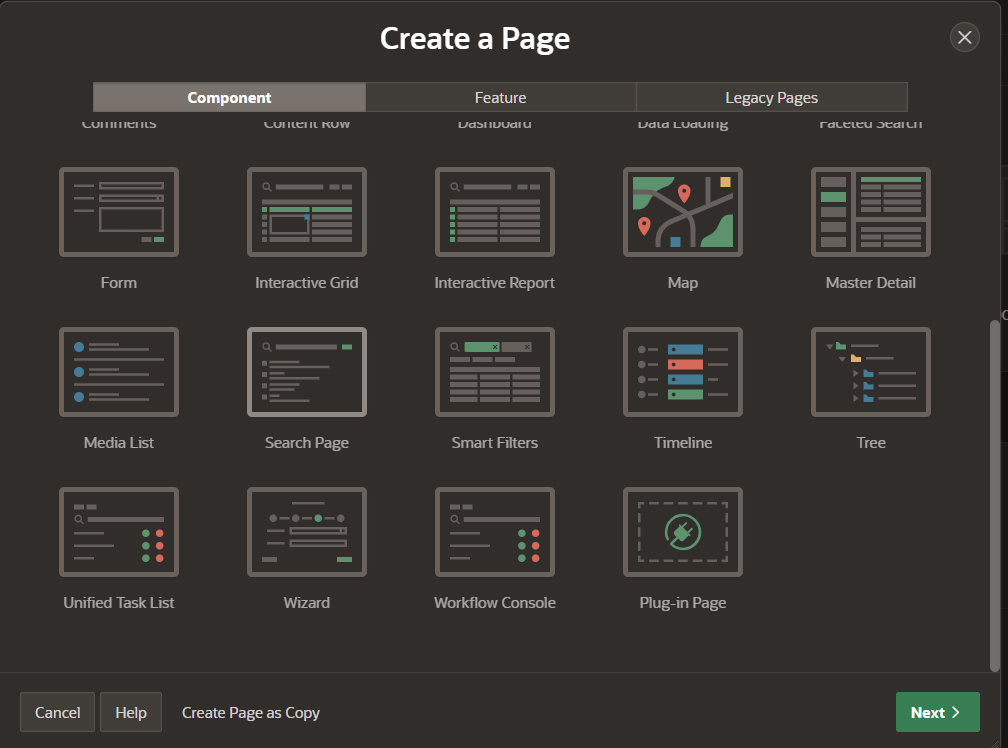Choose the Interactive Report icon
This screenshot has height=748, width=1008.
pos(494,212)
